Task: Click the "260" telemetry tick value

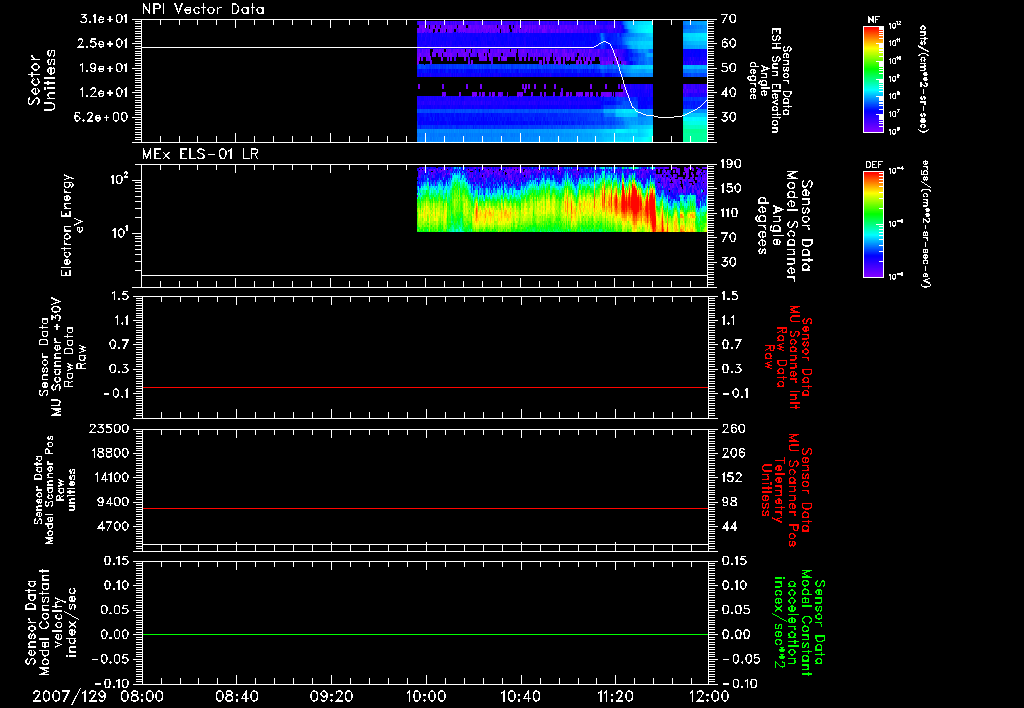Action: (733, 429)
